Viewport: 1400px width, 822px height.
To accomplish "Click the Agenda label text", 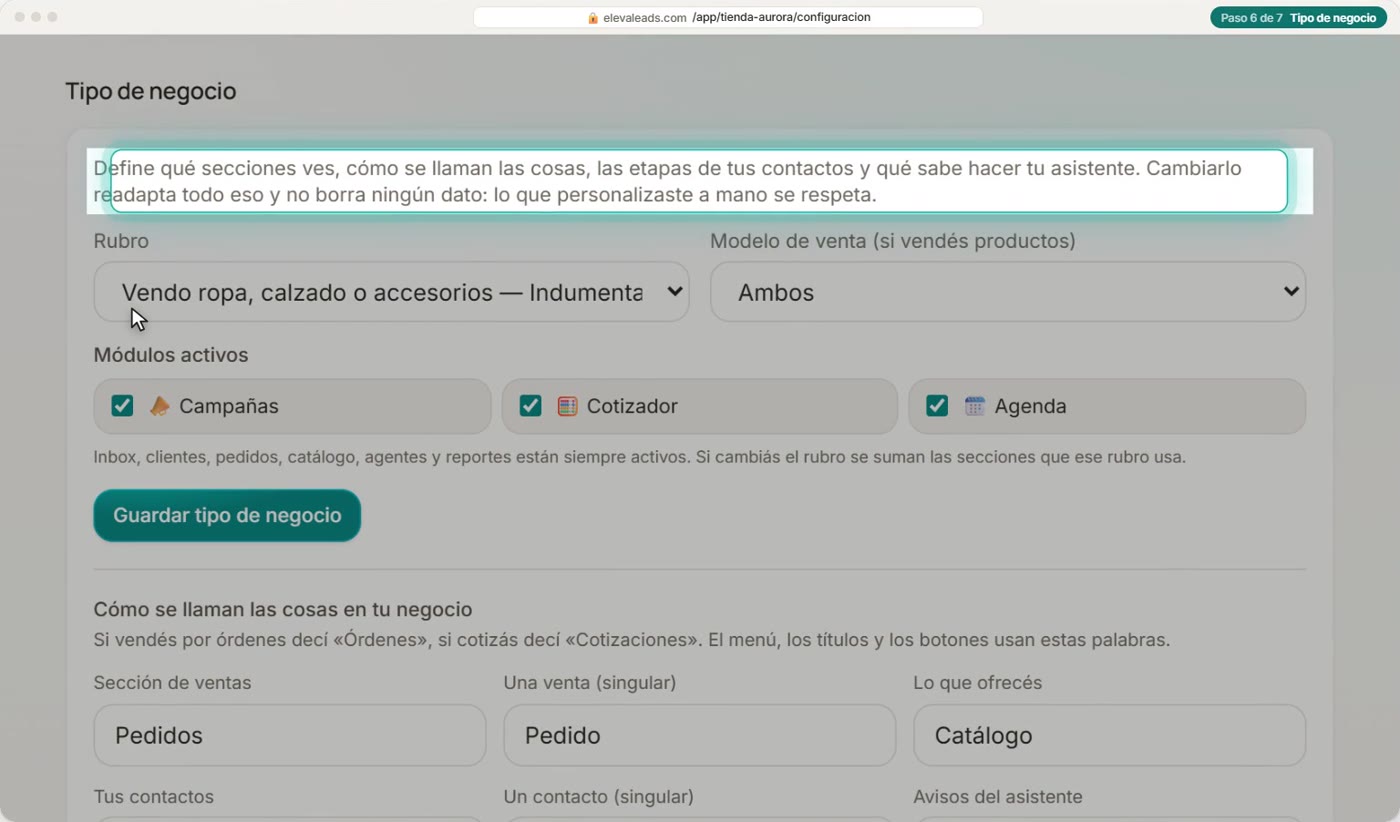I will pos(1030,406).
